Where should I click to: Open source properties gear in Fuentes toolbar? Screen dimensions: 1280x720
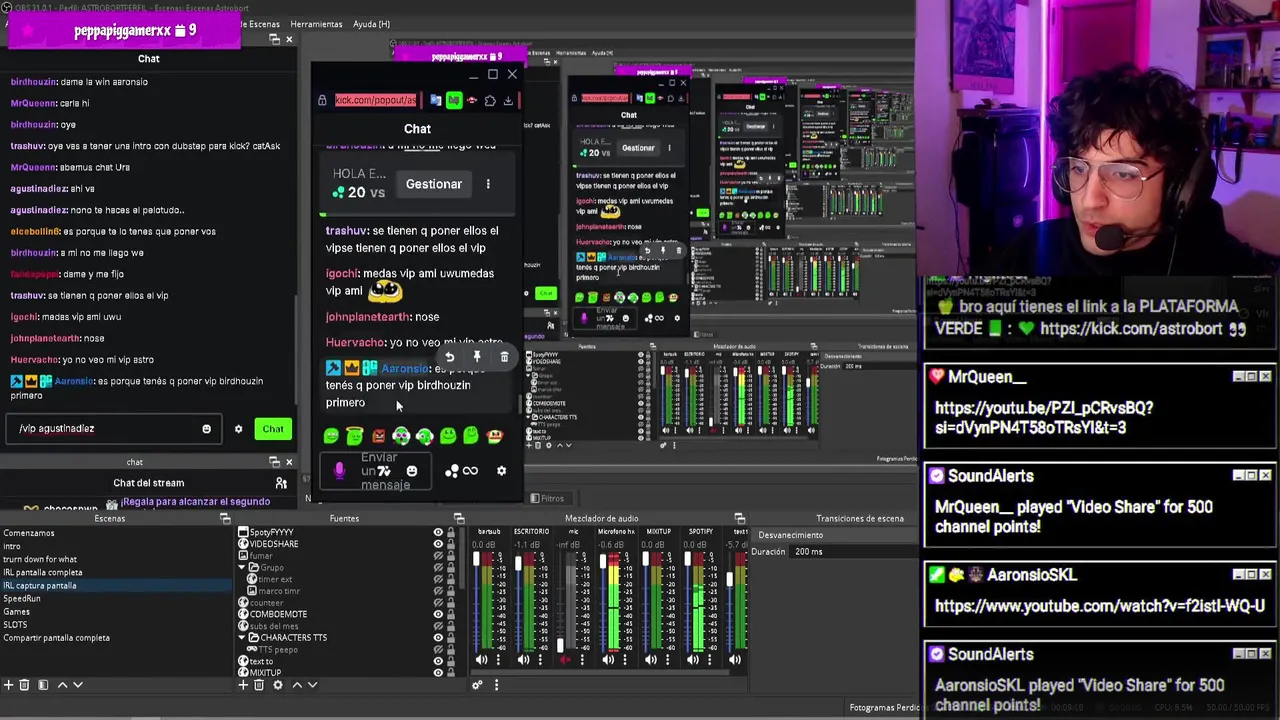coord(278,685)
